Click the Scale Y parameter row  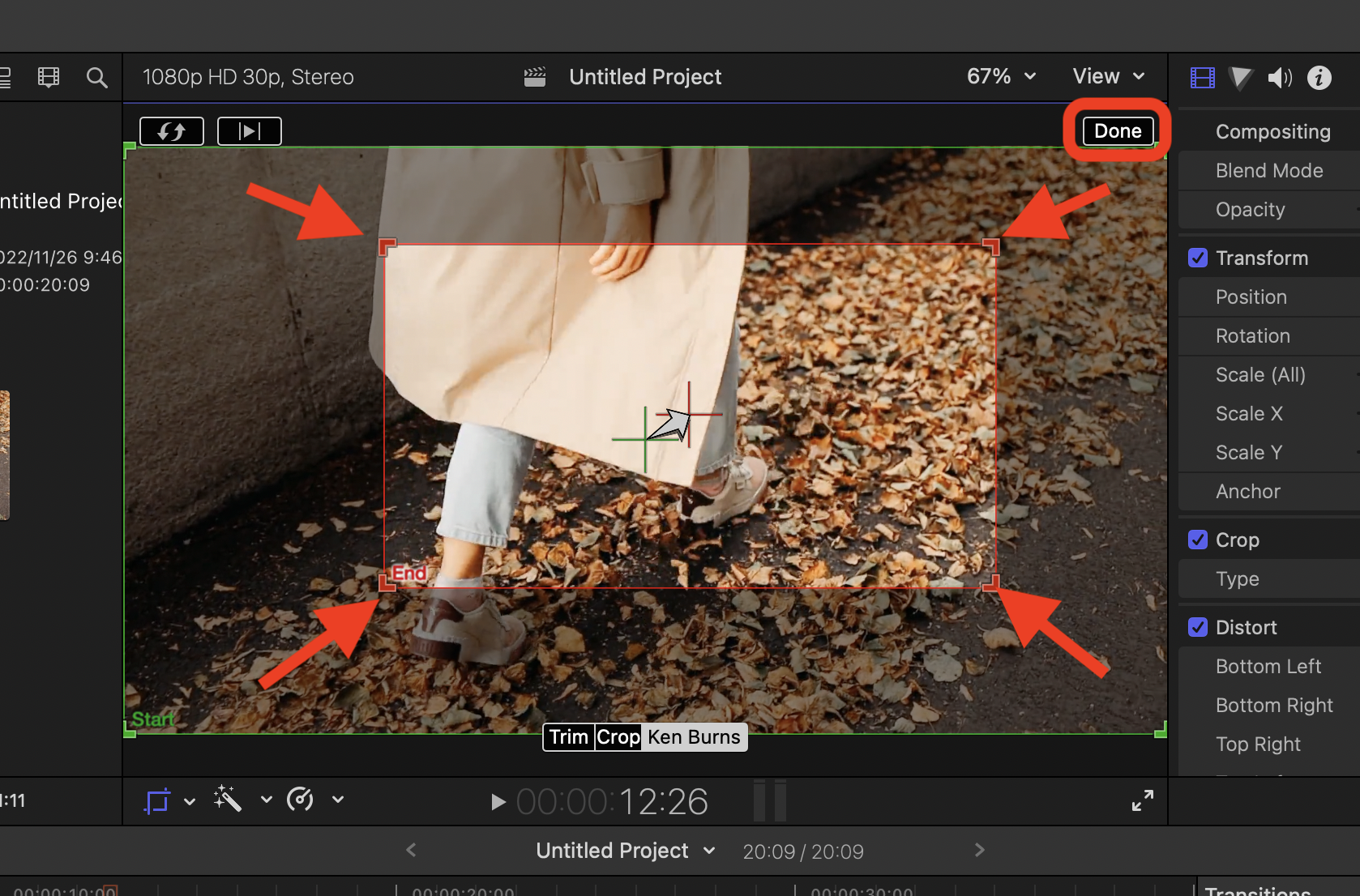click(x=1269, y=452)
